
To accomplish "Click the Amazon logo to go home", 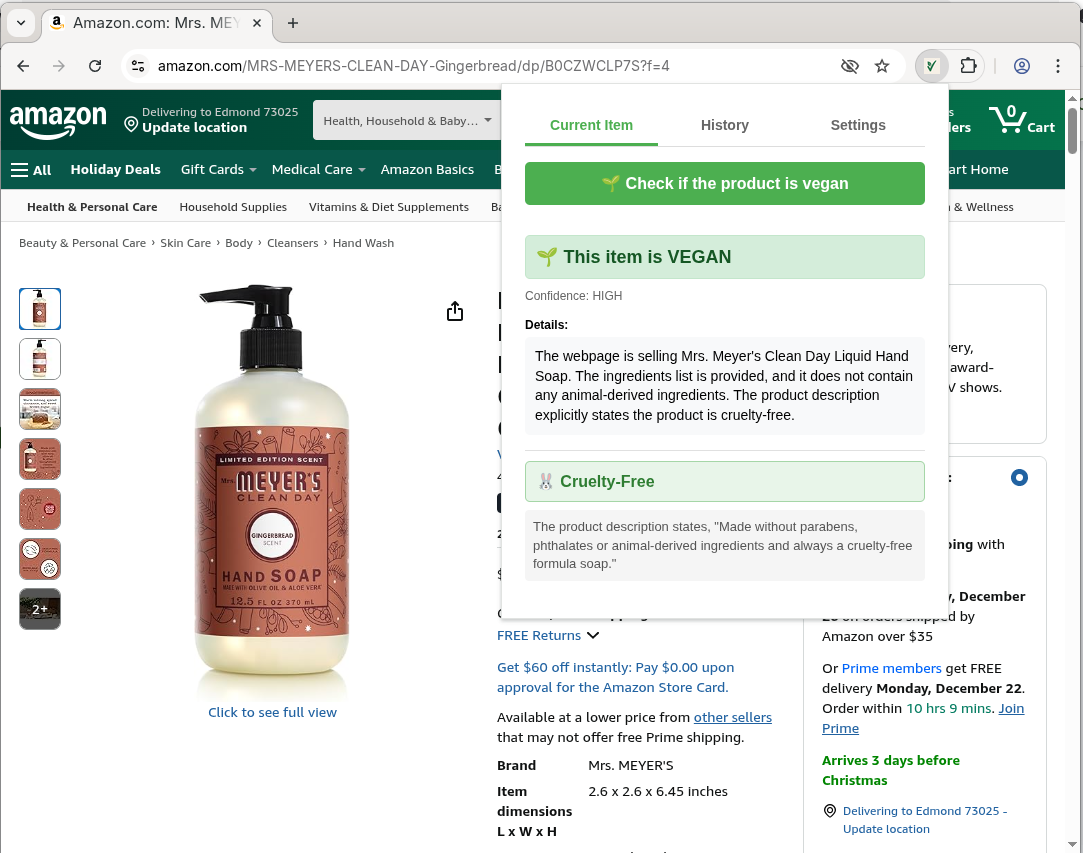I will tap(58, 120).
